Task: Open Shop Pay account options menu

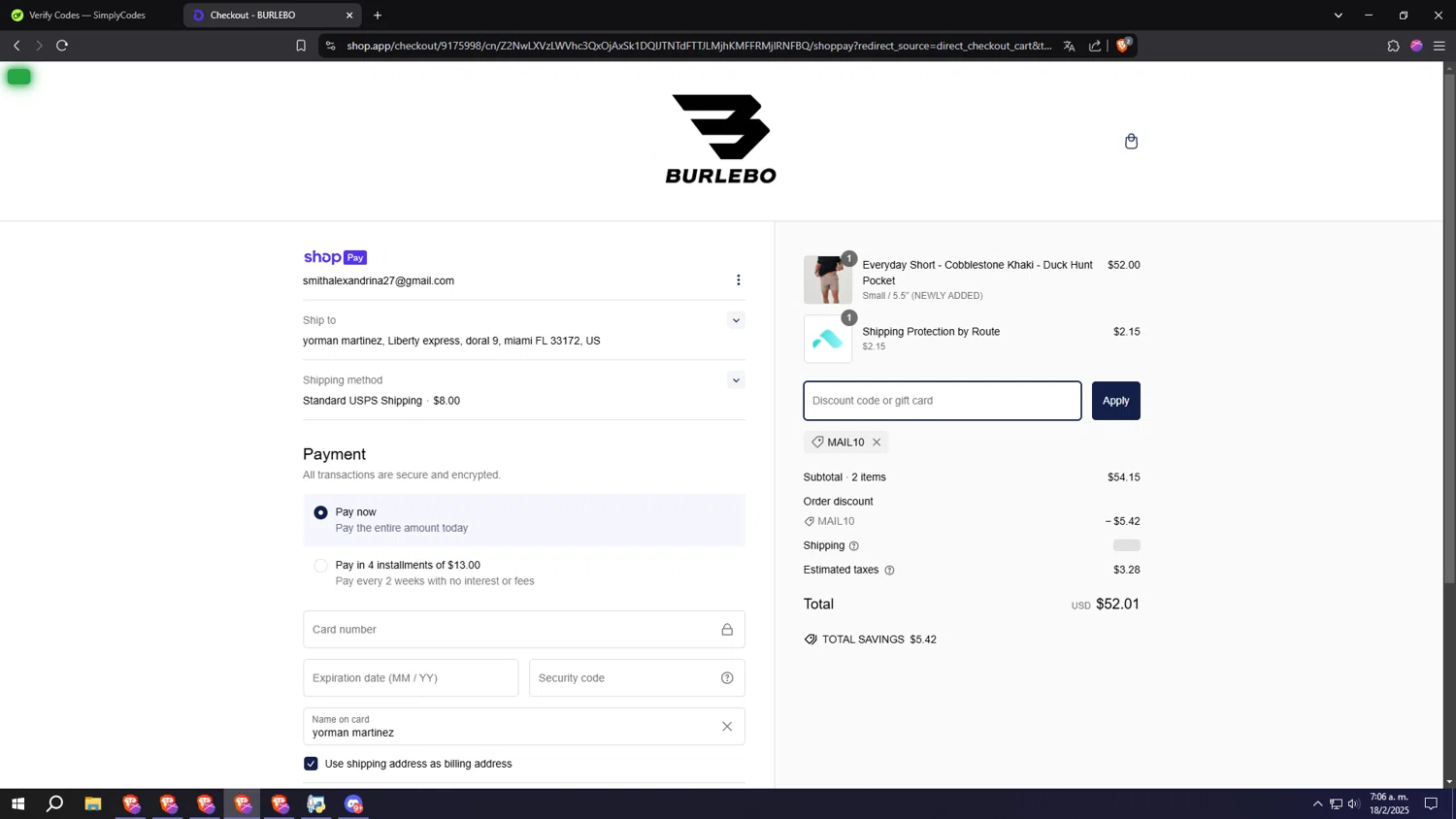Action: pos(738,280)
